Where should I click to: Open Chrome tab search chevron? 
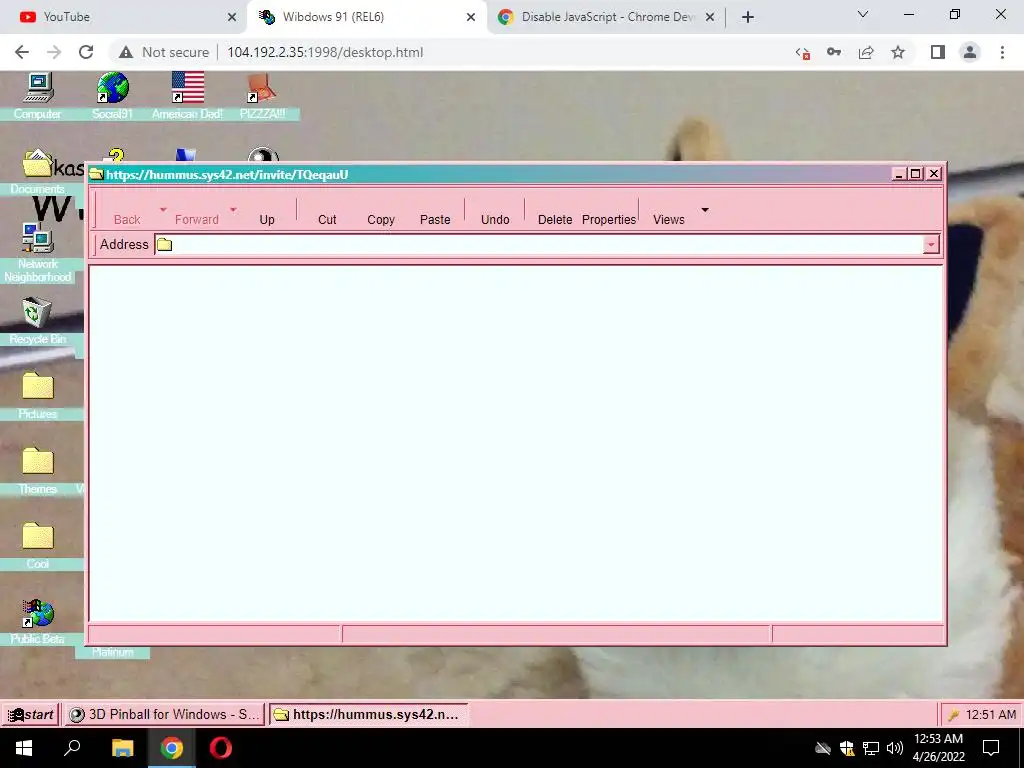(x=863, y=14)
